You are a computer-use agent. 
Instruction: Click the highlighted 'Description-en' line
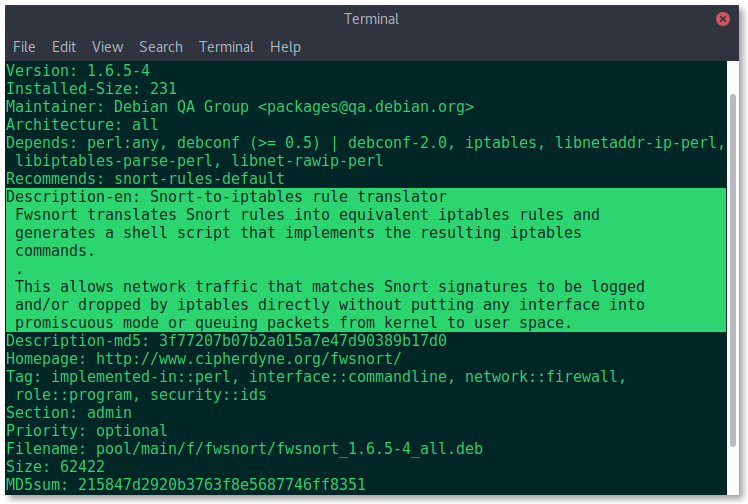click(226, 196)
